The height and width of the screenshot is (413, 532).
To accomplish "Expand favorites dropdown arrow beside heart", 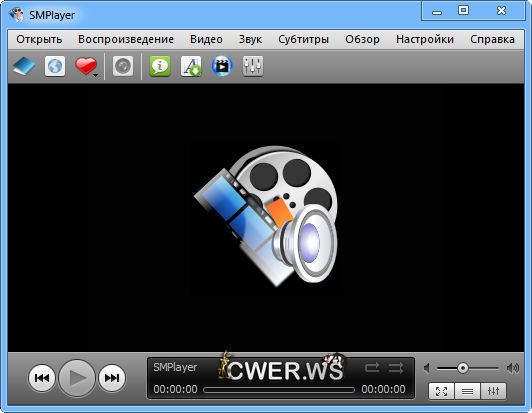I will pos(96,75).
